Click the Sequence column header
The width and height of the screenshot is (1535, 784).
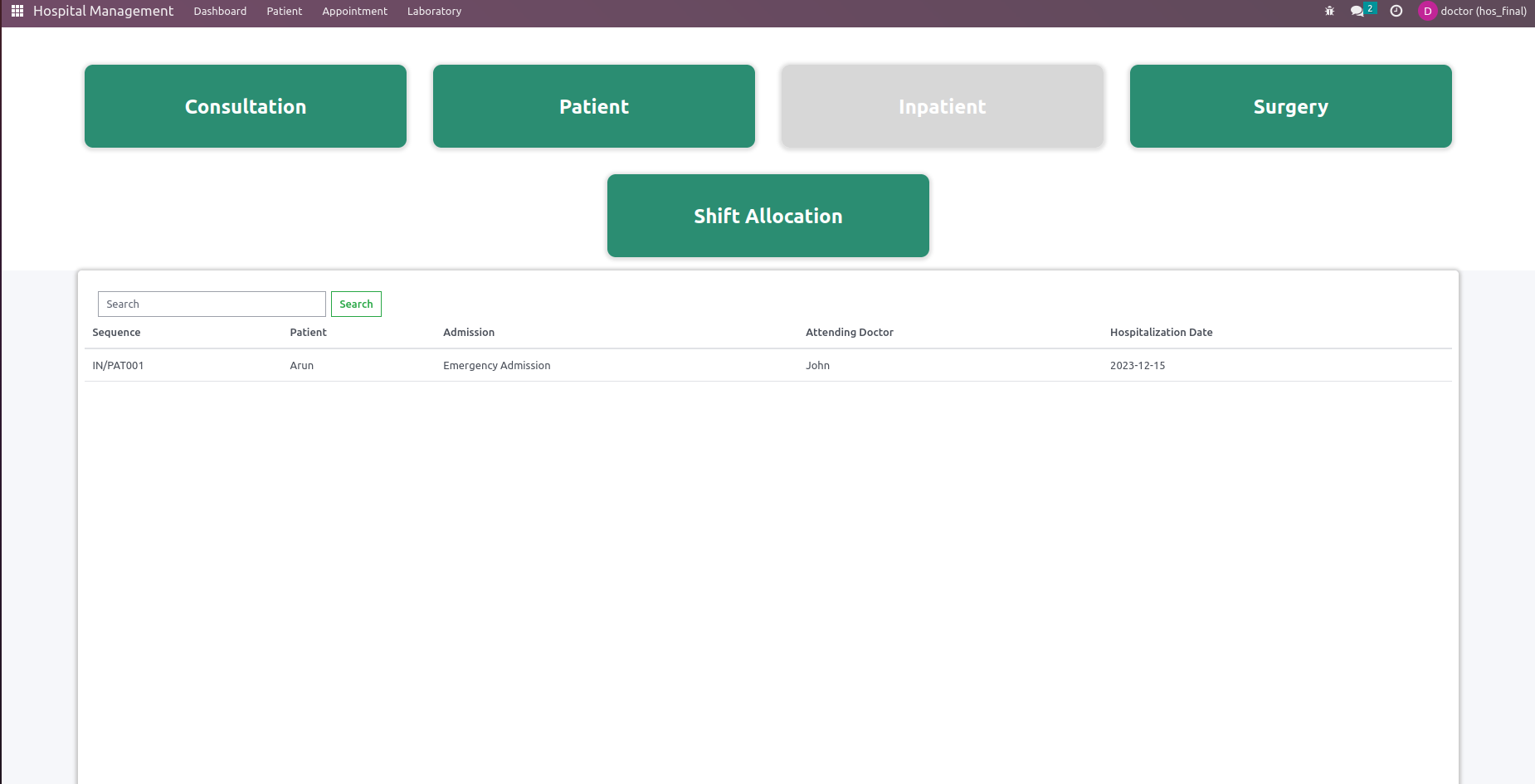[116, 332]
